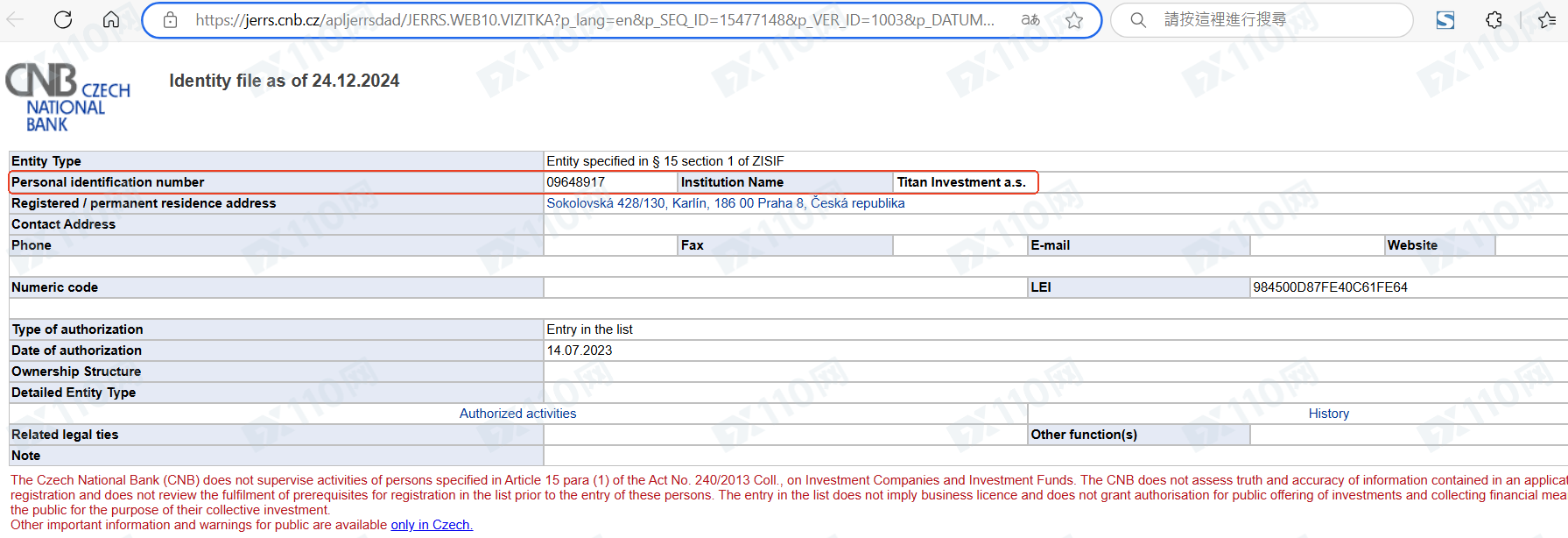Image resolution: width=1568 pixels, height=538 pixels.
Task: Open the History link
Action: pos(1329,414)
